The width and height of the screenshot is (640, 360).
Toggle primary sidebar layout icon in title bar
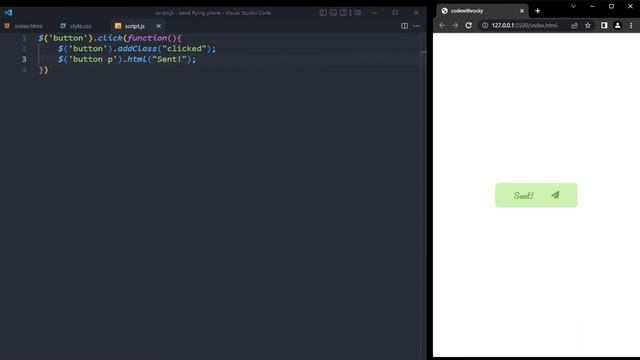coord(323,13)
